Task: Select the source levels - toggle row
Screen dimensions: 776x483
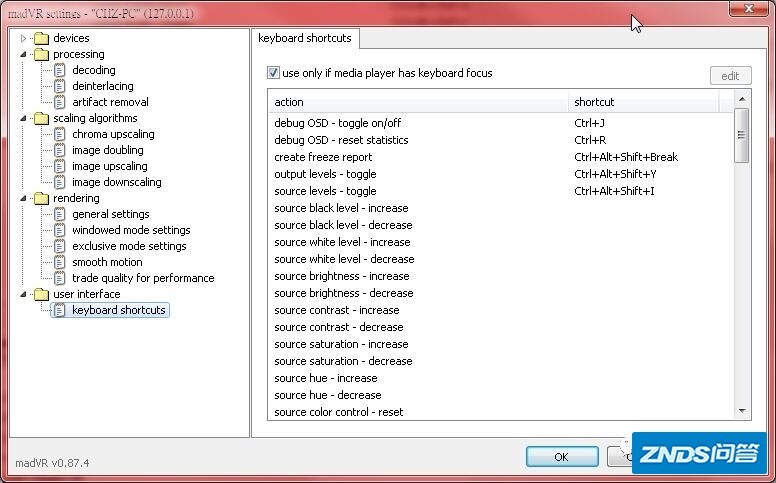Action: pyautogui.click(x=501, y=191)
